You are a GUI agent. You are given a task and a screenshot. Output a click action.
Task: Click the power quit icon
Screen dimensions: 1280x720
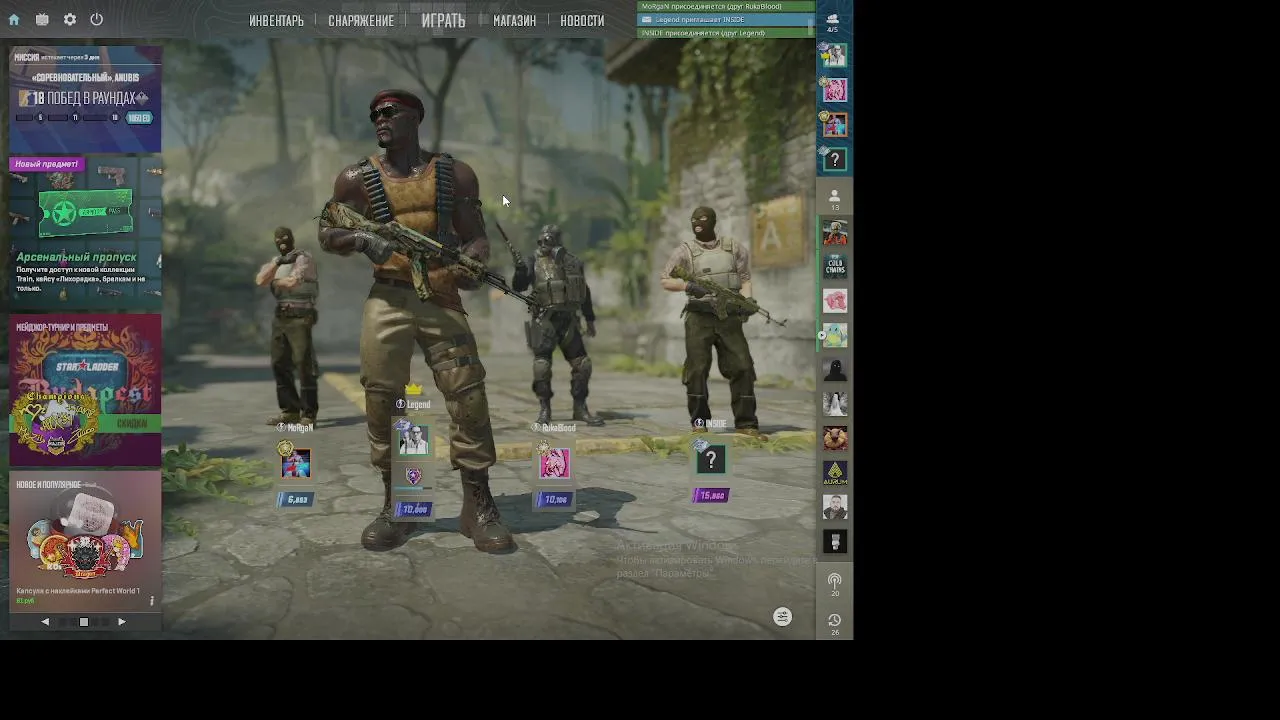click(x=97, y=20)
